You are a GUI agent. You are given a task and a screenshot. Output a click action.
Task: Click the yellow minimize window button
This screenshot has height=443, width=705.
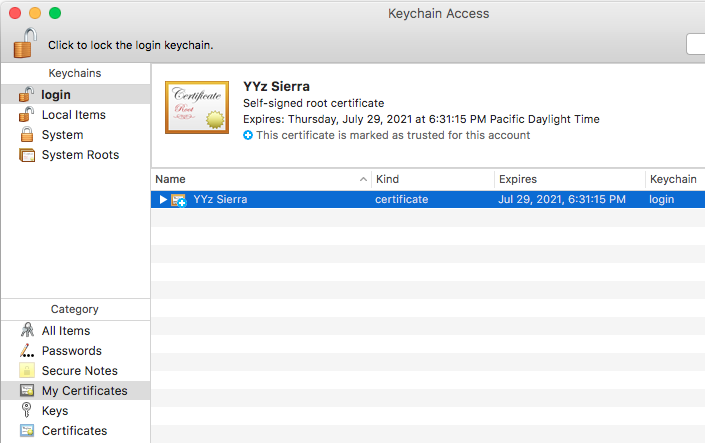(x=35, y=13)
